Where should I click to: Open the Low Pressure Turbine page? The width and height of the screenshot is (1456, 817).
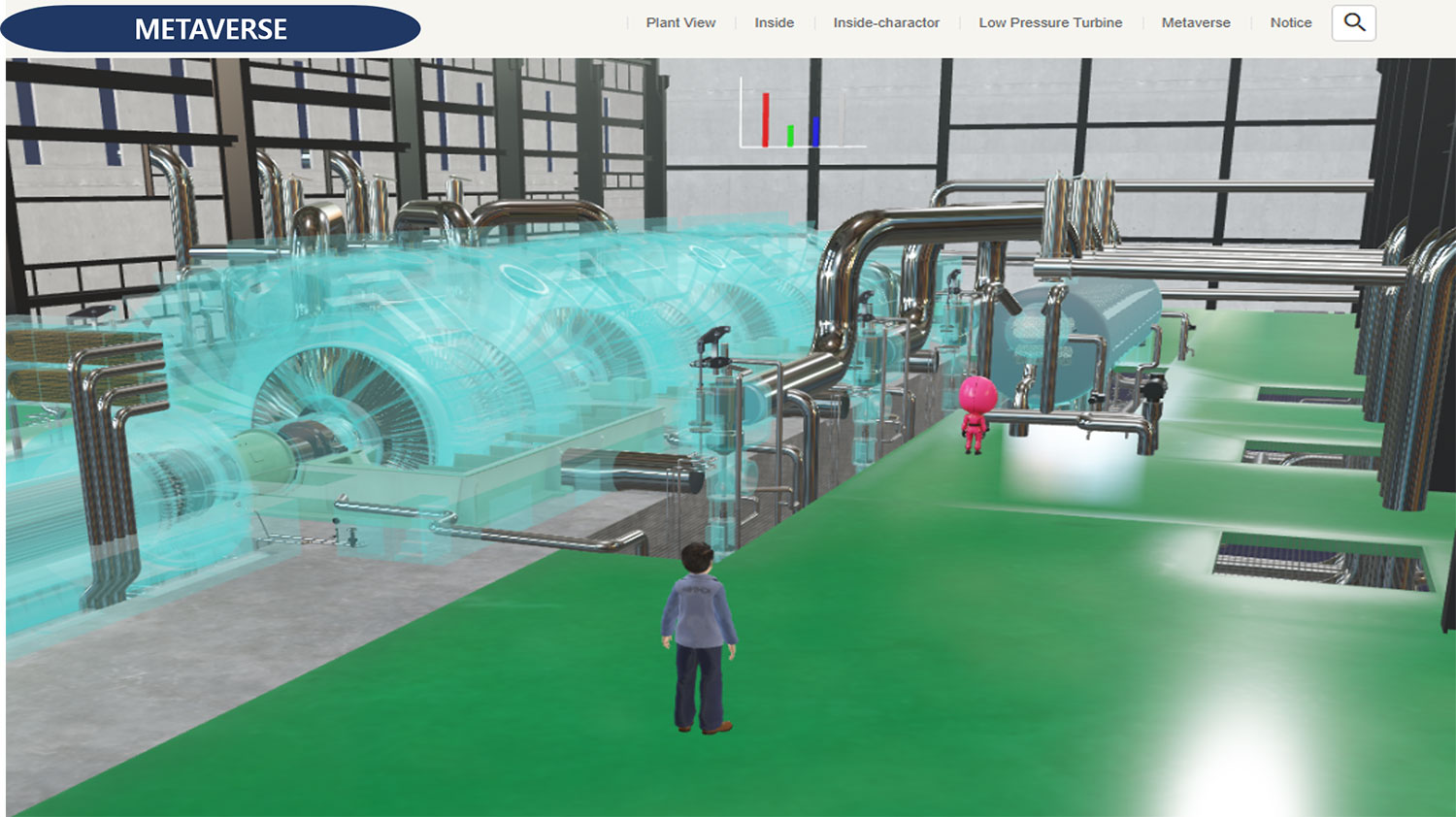pyautogui.click(x=1050, y=22)
